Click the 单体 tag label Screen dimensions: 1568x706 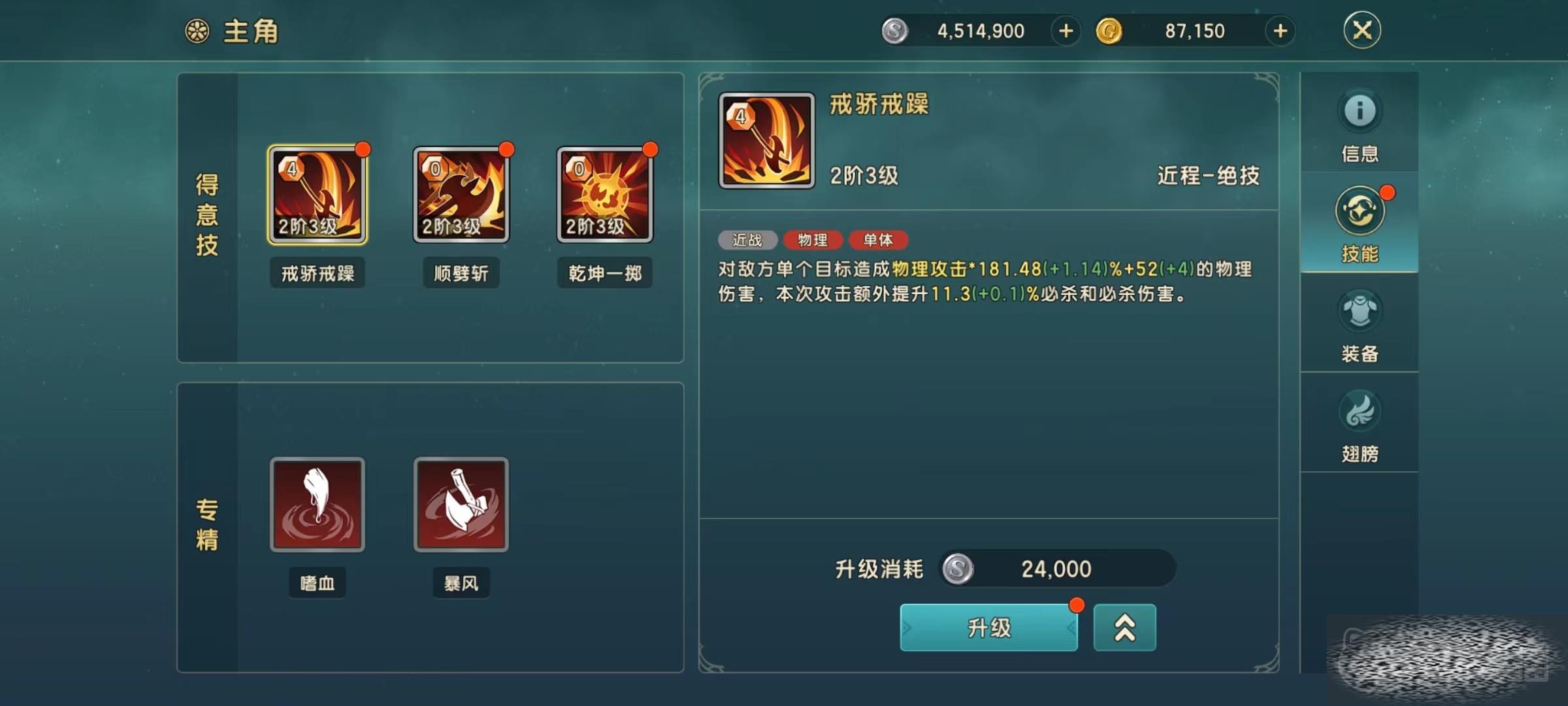click(x=878, y=240)
